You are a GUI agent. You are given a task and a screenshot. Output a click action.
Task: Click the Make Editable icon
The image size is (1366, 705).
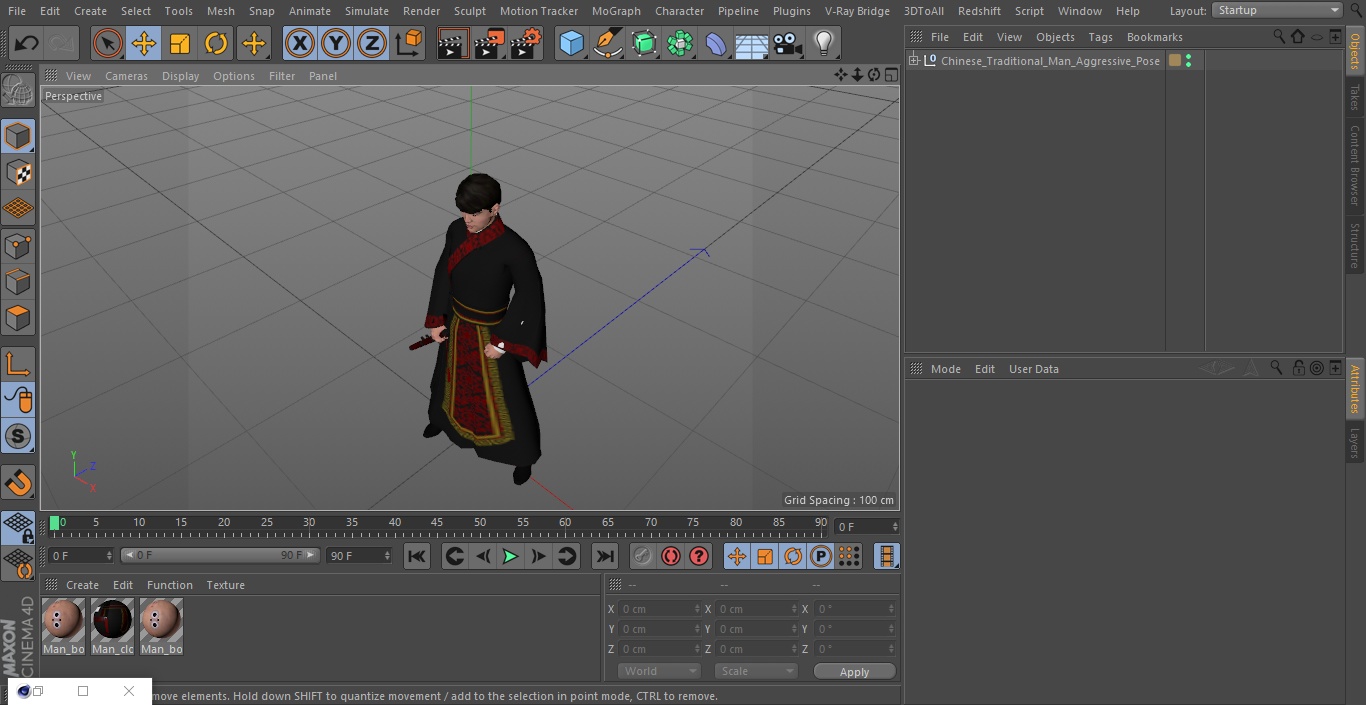coord(18,91)
